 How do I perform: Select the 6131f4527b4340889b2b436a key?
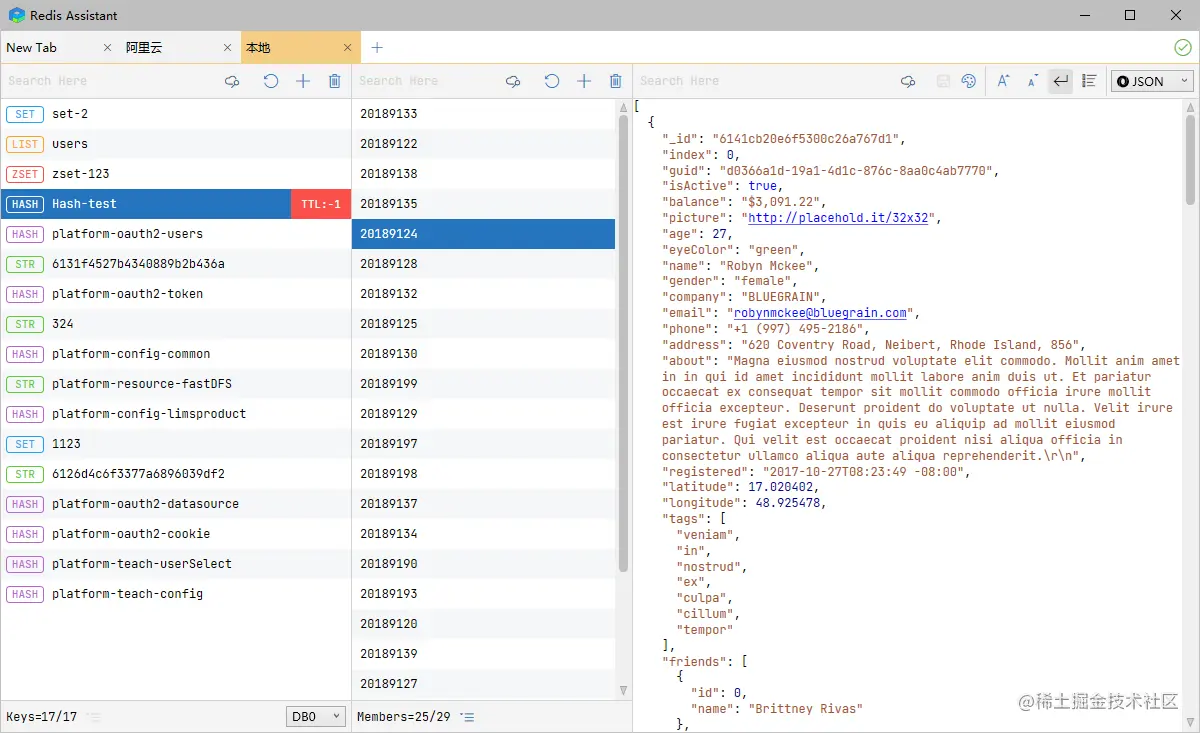point(175,264)
